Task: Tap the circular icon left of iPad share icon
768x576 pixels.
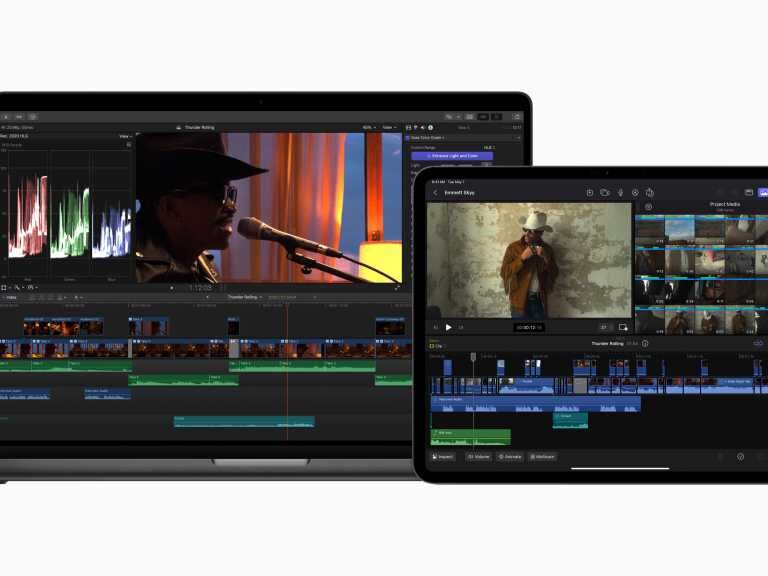Action: pyautogui.click(x=635, y=192)
